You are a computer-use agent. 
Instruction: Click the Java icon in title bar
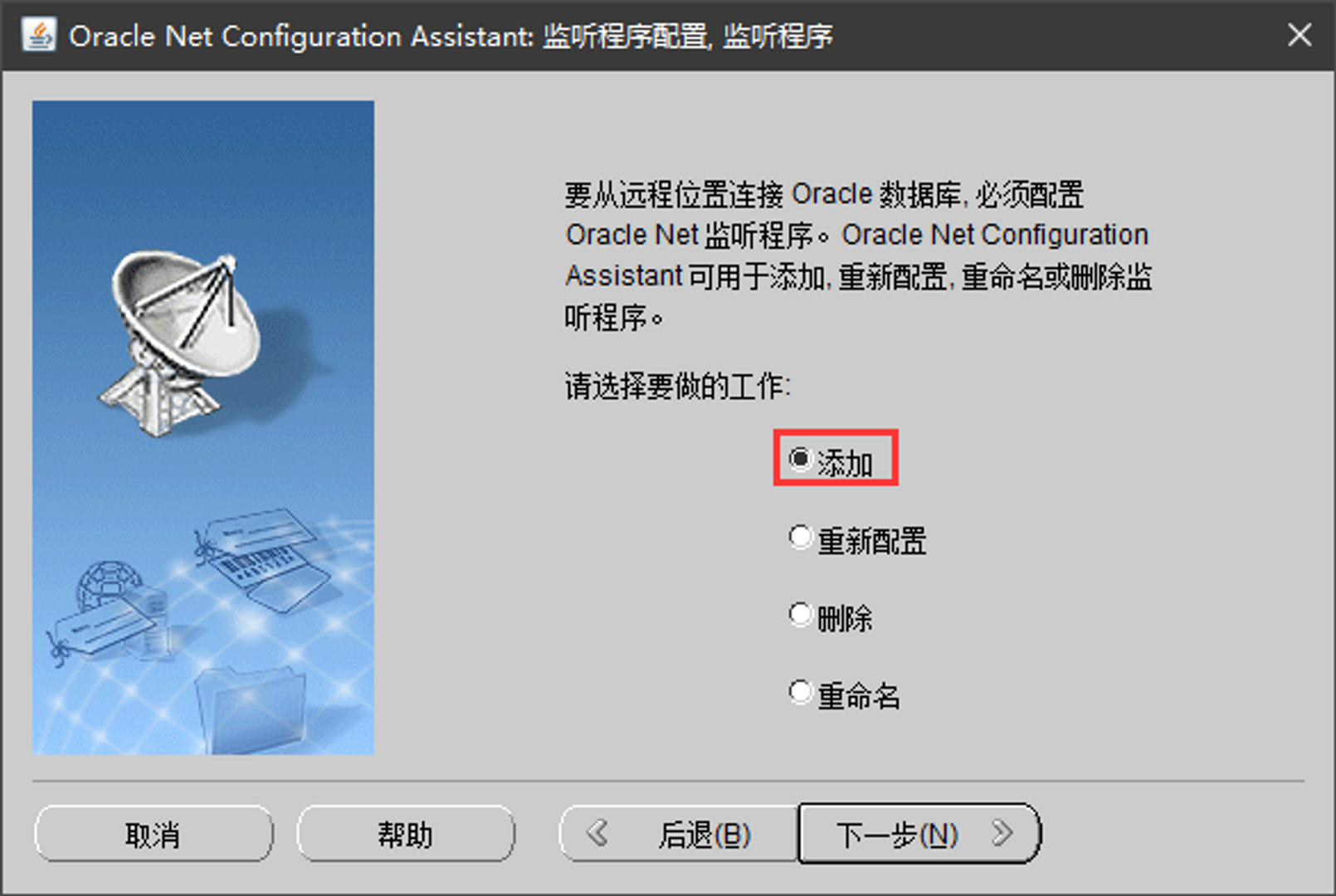(39, 36)
